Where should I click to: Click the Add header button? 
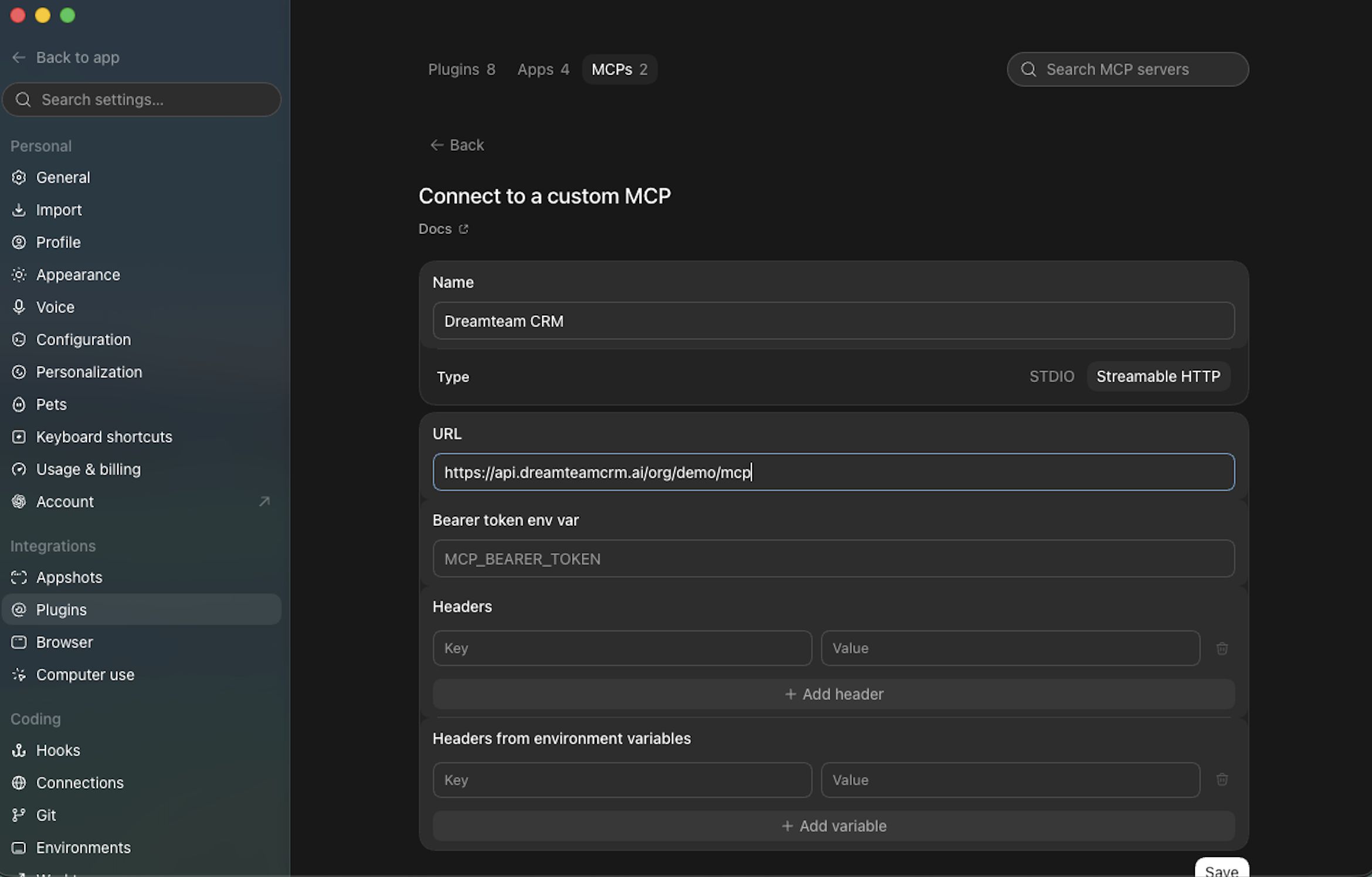(x=834, y=694)
